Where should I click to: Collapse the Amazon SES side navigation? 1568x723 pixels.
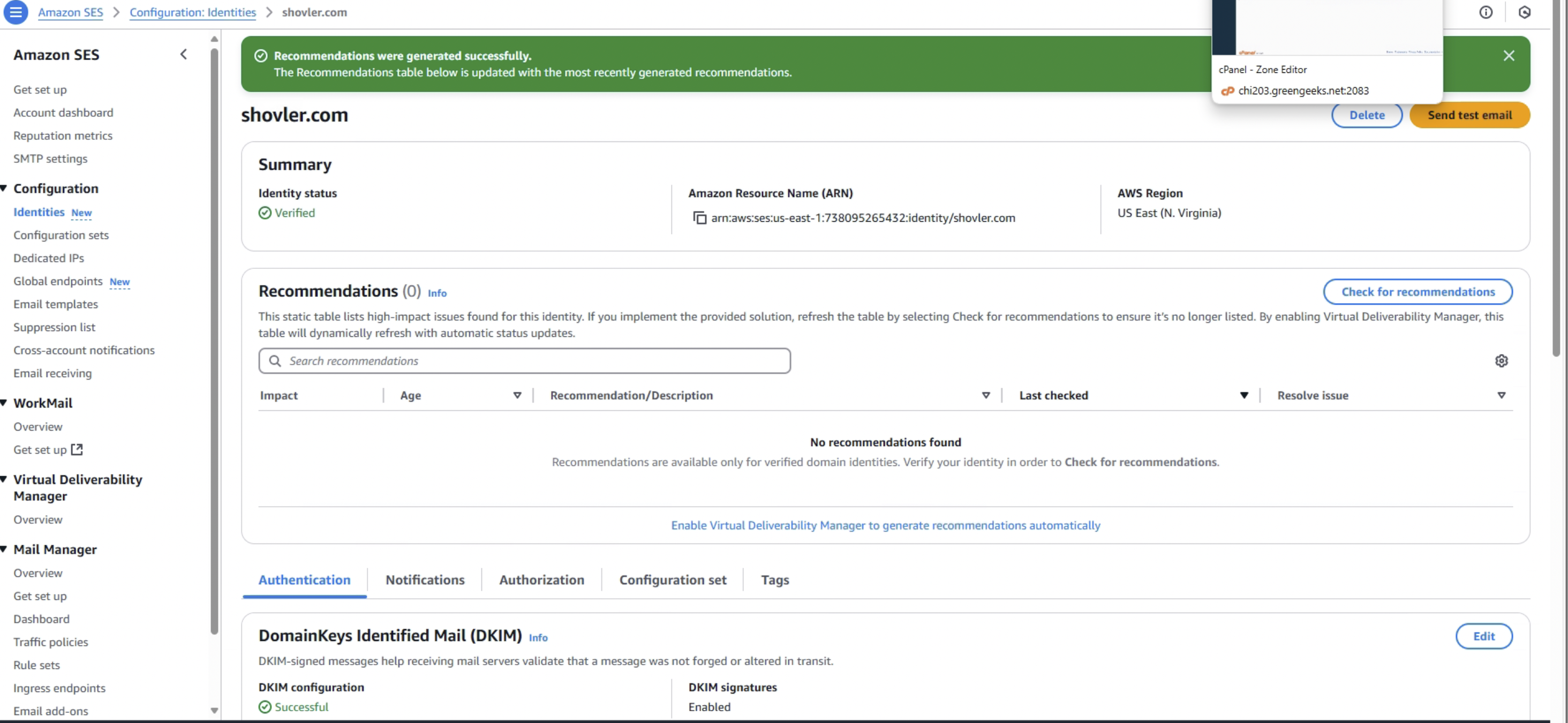(x=183, y=55)
